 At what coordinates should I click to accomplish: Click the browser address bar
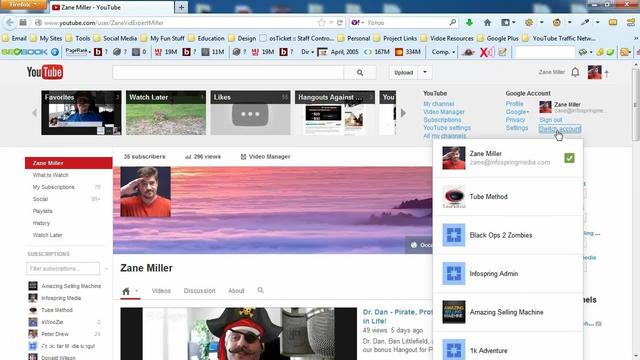pyautogui.click(x=180, y=23)
